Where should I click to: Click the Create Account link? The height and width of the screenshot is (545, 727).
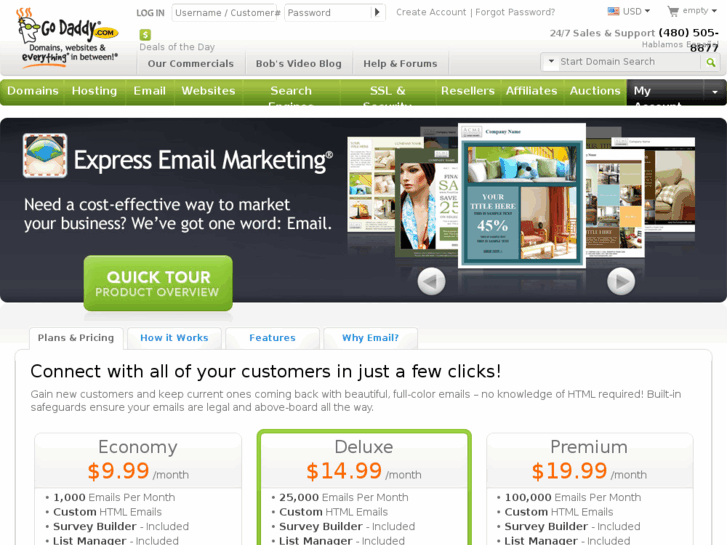431,12
